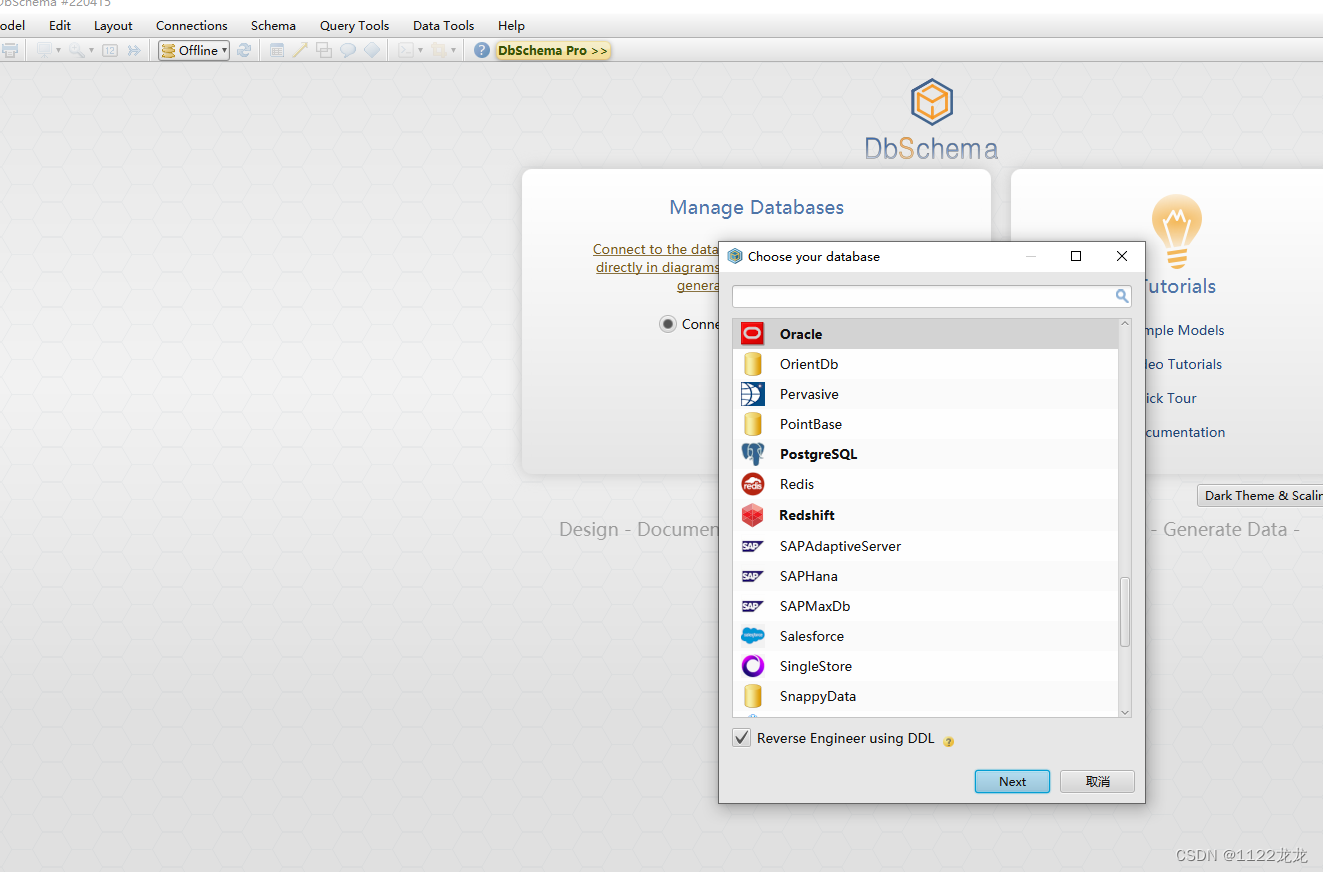
Task: Click the blue help question icon
Action: (x=482, y=50)
